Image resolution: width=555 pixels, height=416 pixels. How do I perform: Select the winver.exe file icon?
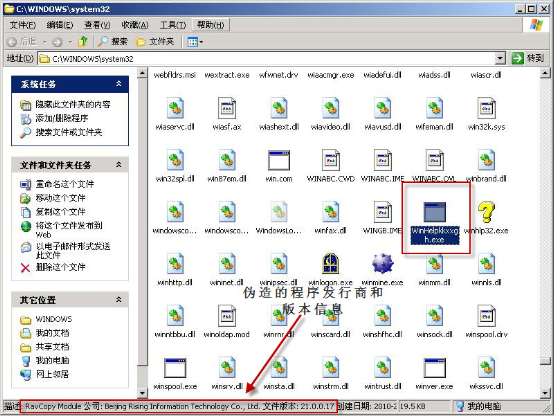(435, 368)
